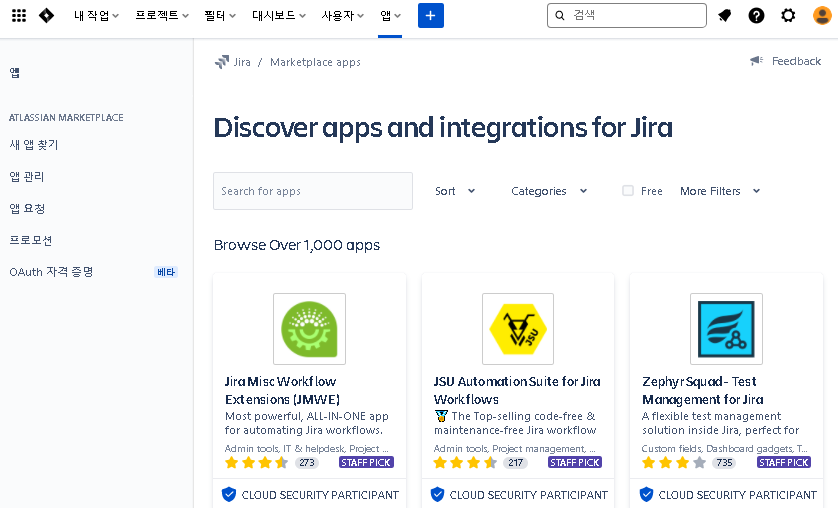
Task: Click the 베타 badge next to OAuth
Action: coord(166,272)
